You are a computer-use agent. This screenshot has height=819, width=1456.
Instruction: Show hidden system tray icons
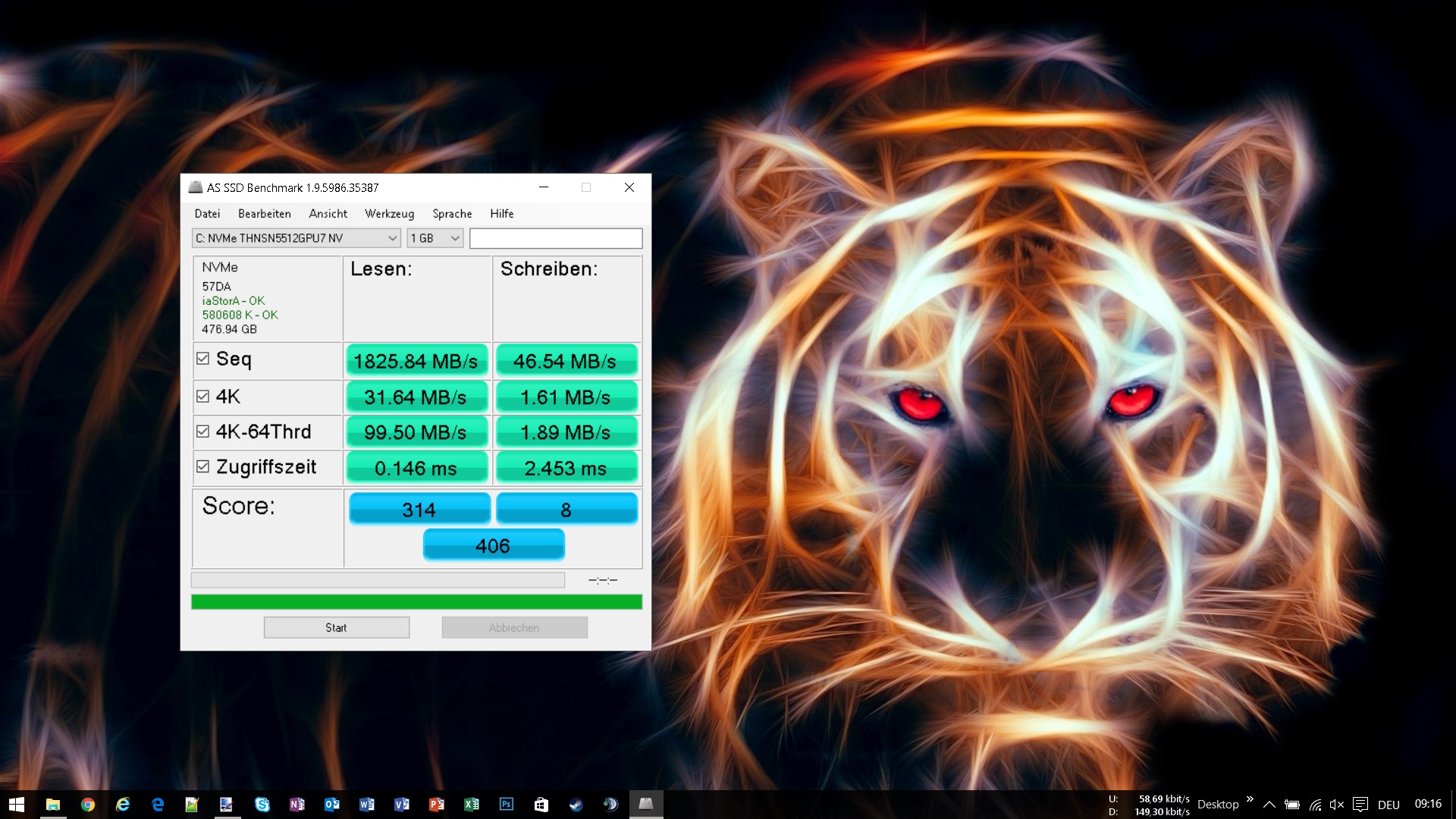(1269, 805)
